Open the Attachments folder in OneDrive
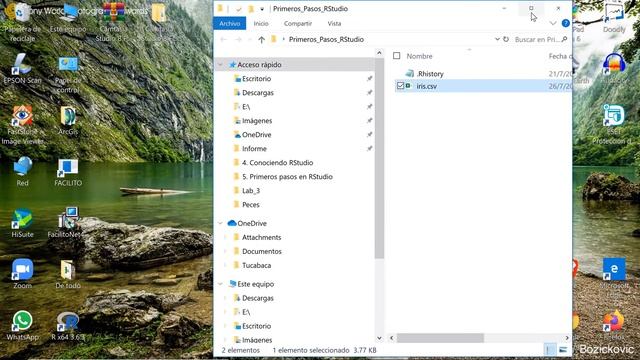The height and width of the screenshot is (360, 640). click(261, 237)
